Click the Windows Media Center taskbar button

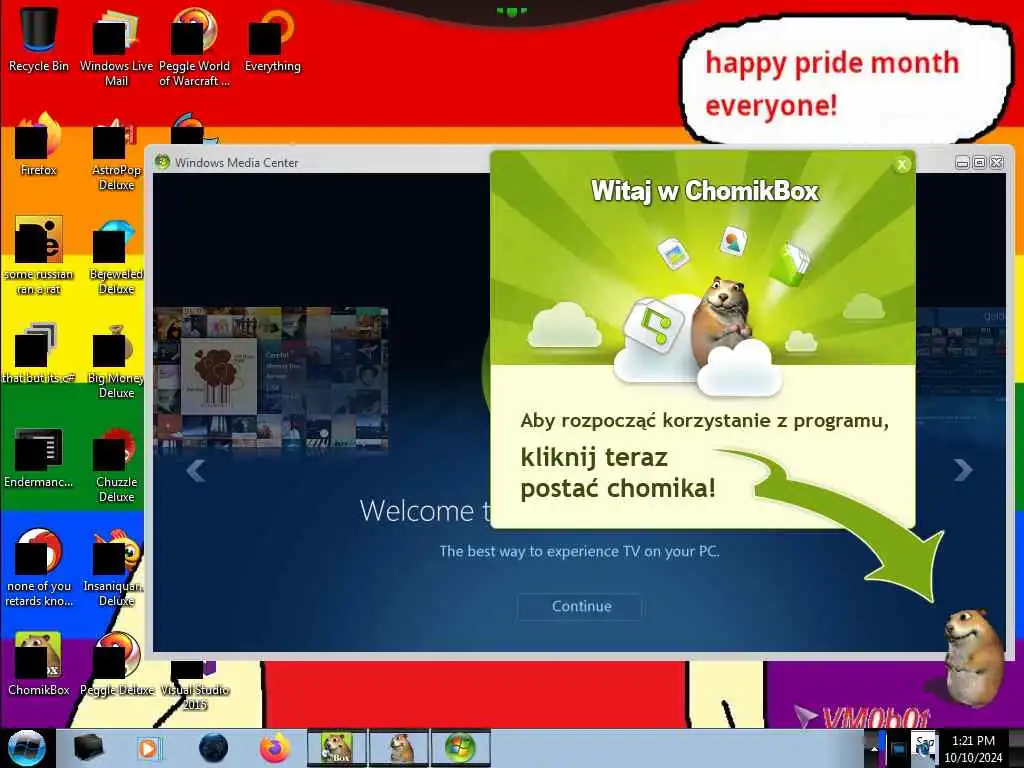coord(460,748)
